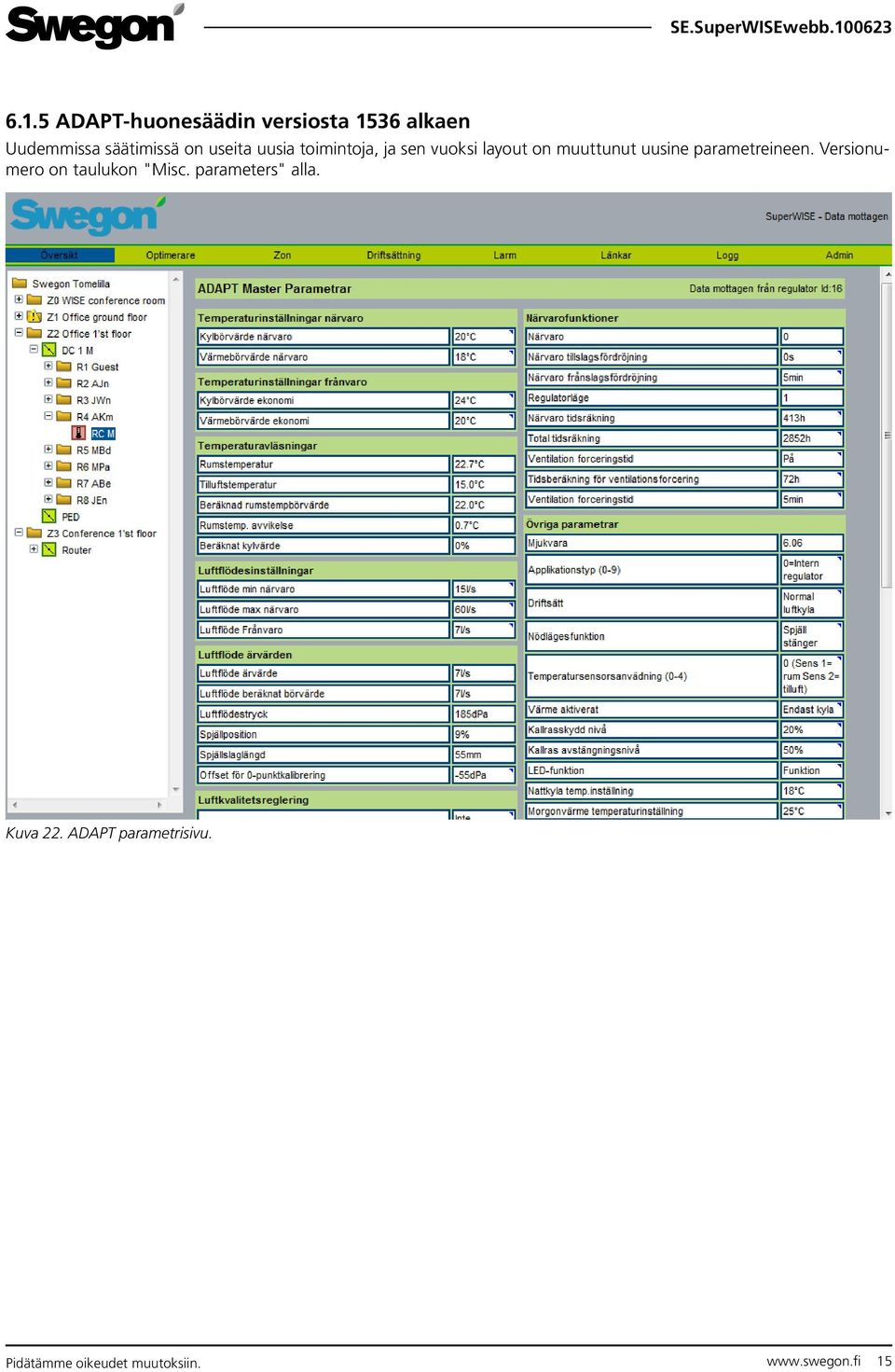The image size is (895, 1372).
Task: Open the Logg tab
Action: pyautogui.click(x=727, y=255)
